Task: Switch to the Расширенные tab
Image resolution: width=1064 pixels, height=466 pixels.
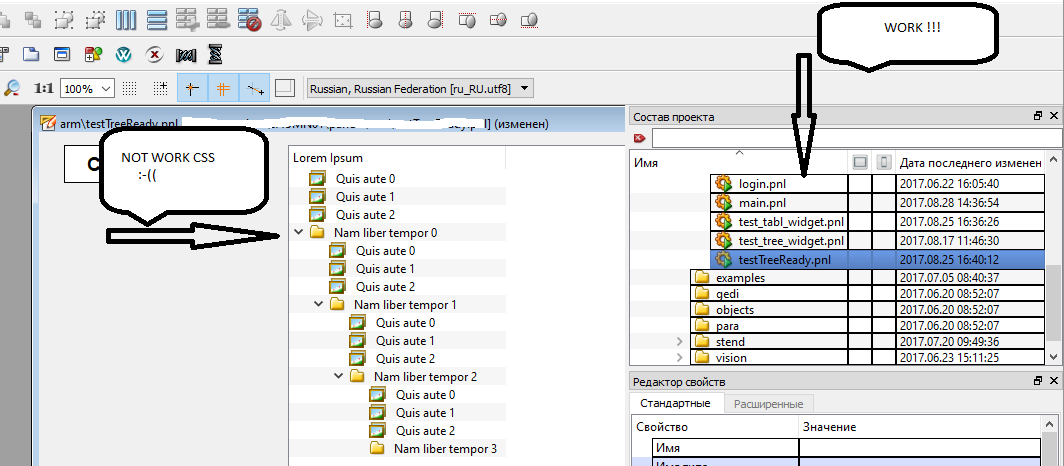Action: 769,404
